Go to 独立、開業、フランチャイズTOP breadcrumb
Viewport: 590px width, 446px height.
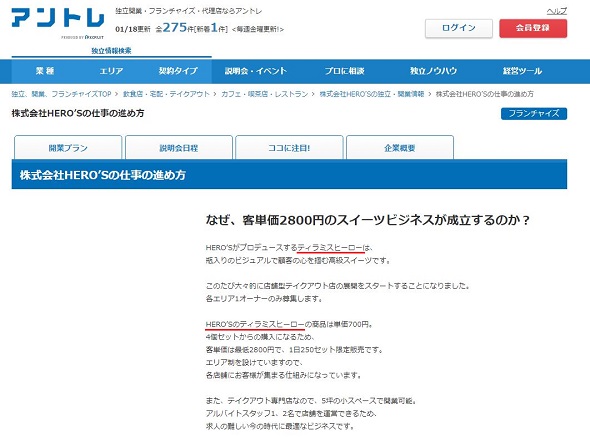[x=61, y=94]
